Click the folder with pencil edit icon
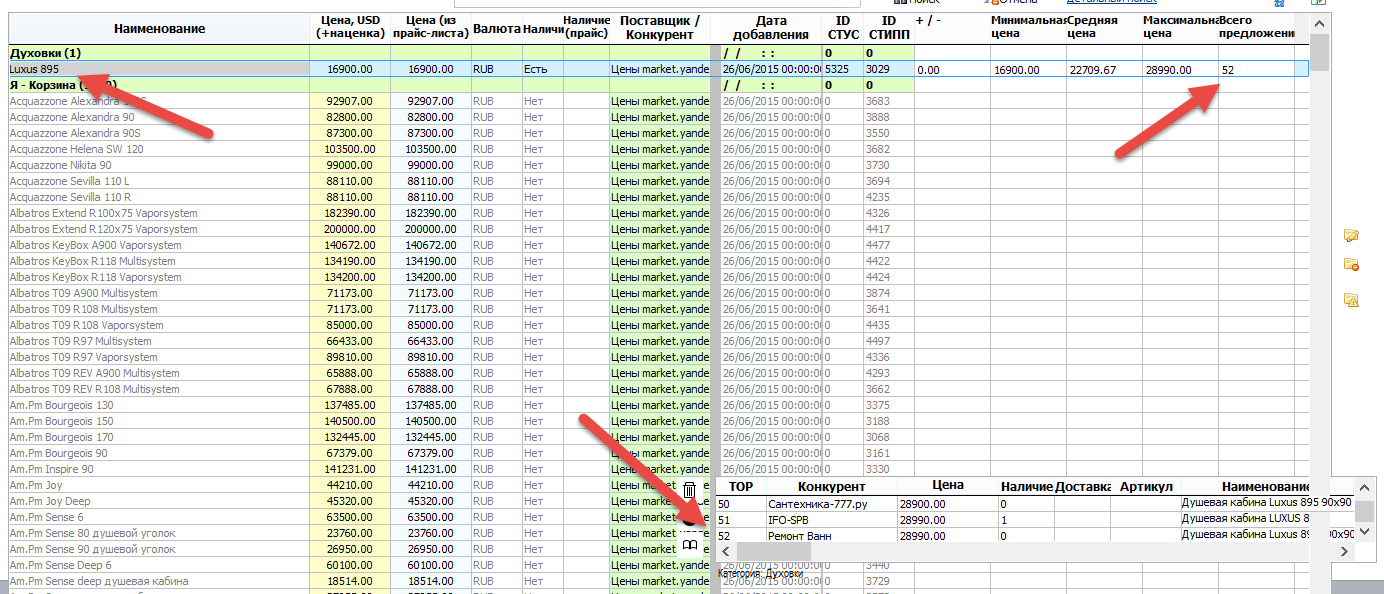Viewport: 1384px width, 594px height. point(1351,235)
